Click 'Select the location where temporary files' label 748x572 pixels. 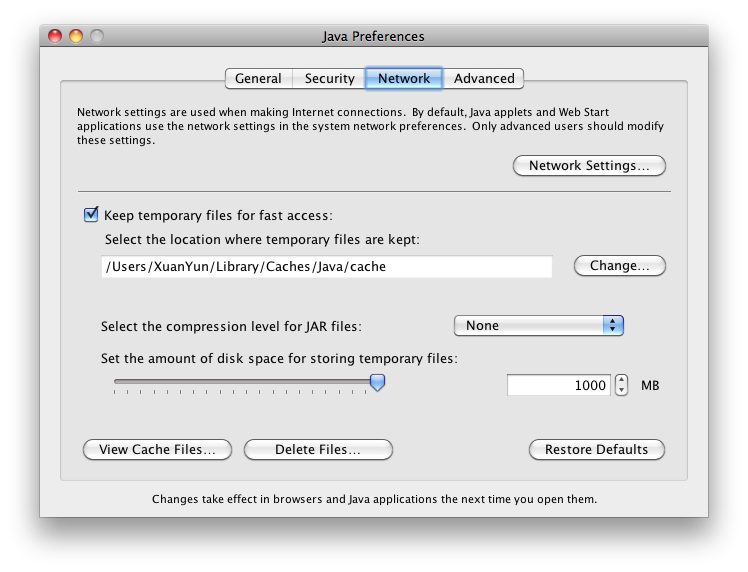262,239
